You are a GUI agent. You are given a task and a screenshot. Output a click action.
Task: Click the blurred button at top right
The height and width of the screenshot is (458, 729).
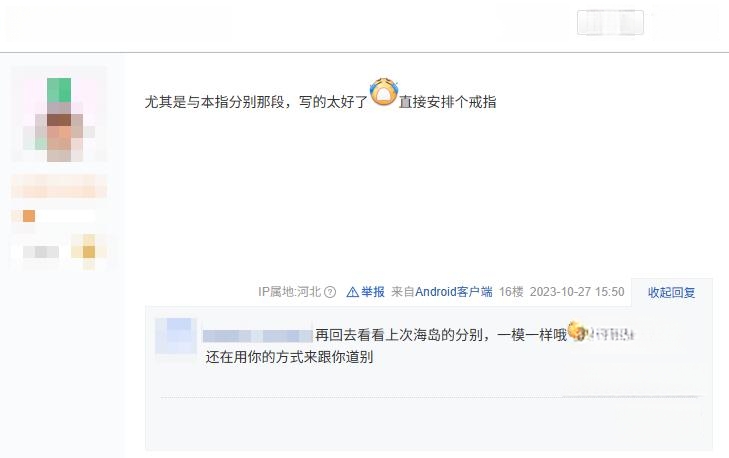[610, 22]
